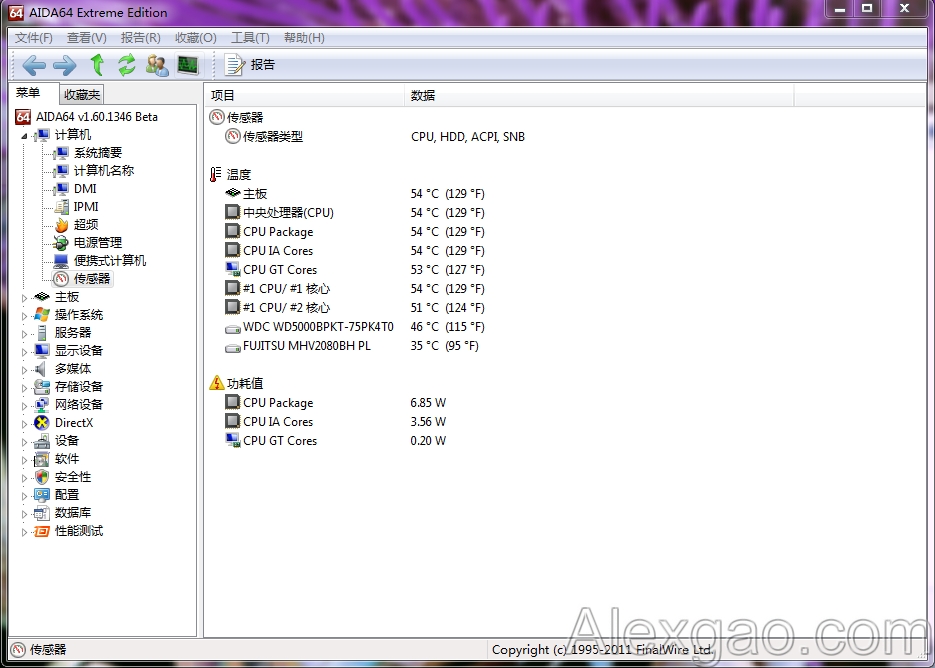Select CPU Package row showing 6.85 W
The width and height of the screenshot is (935, 668).
point(336,403)
